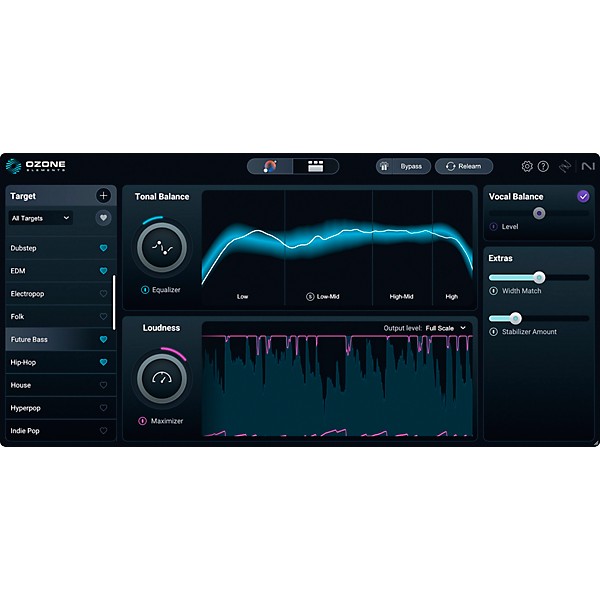
Task: Select the EDM target
Action: pyautogui.click(x=60, y=271)
